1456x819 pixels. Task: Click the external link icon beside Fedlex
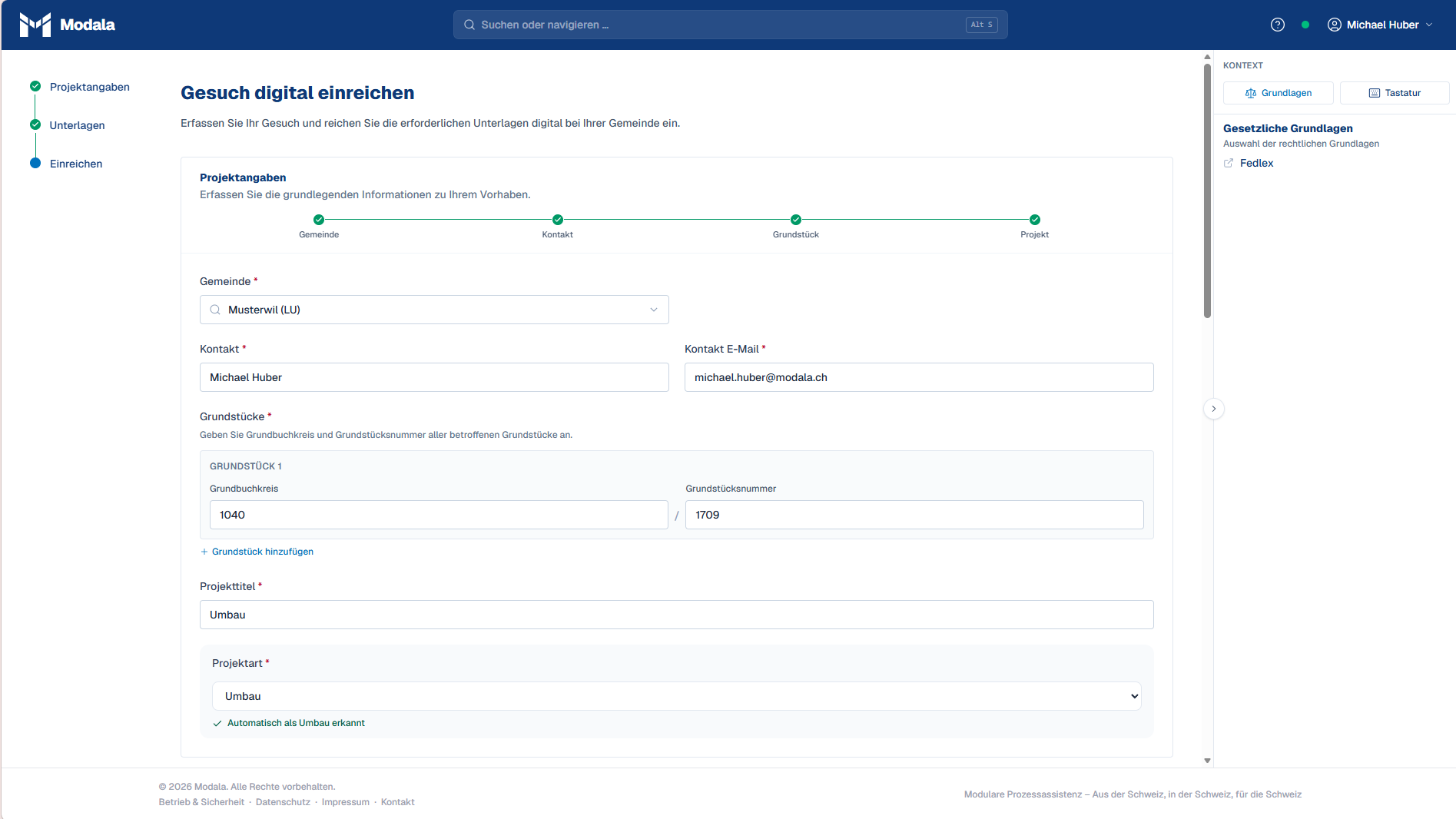1229,163
